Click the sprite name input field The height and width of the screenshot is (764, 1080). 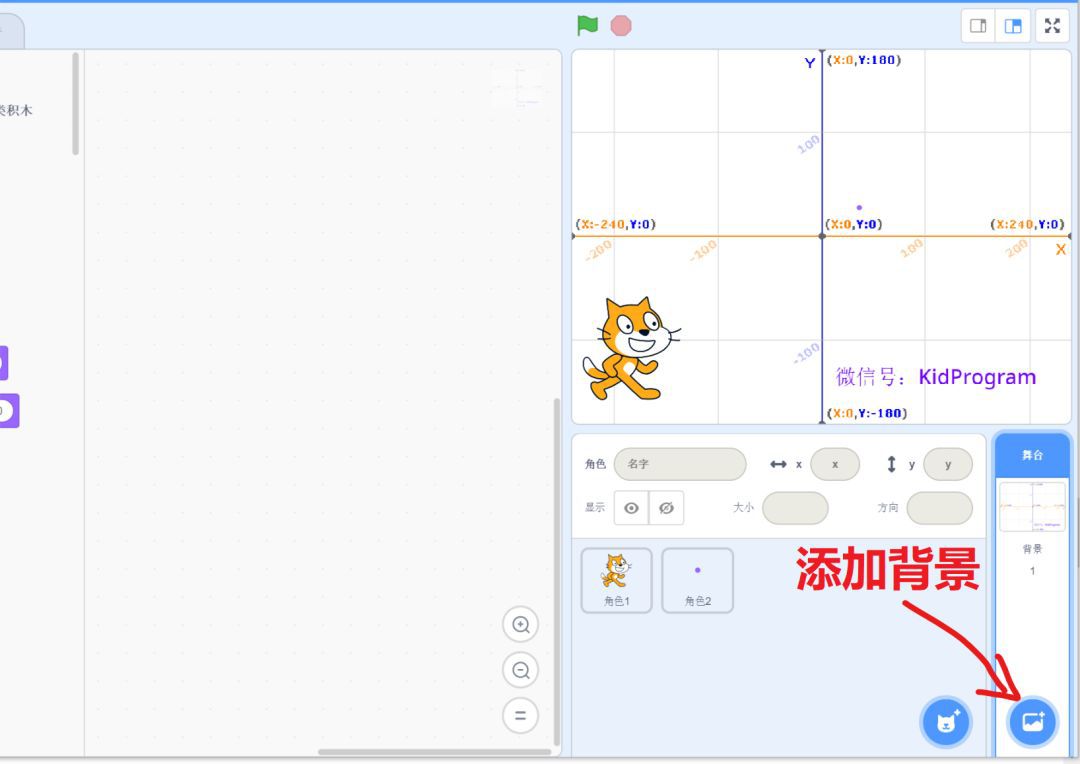680,464
